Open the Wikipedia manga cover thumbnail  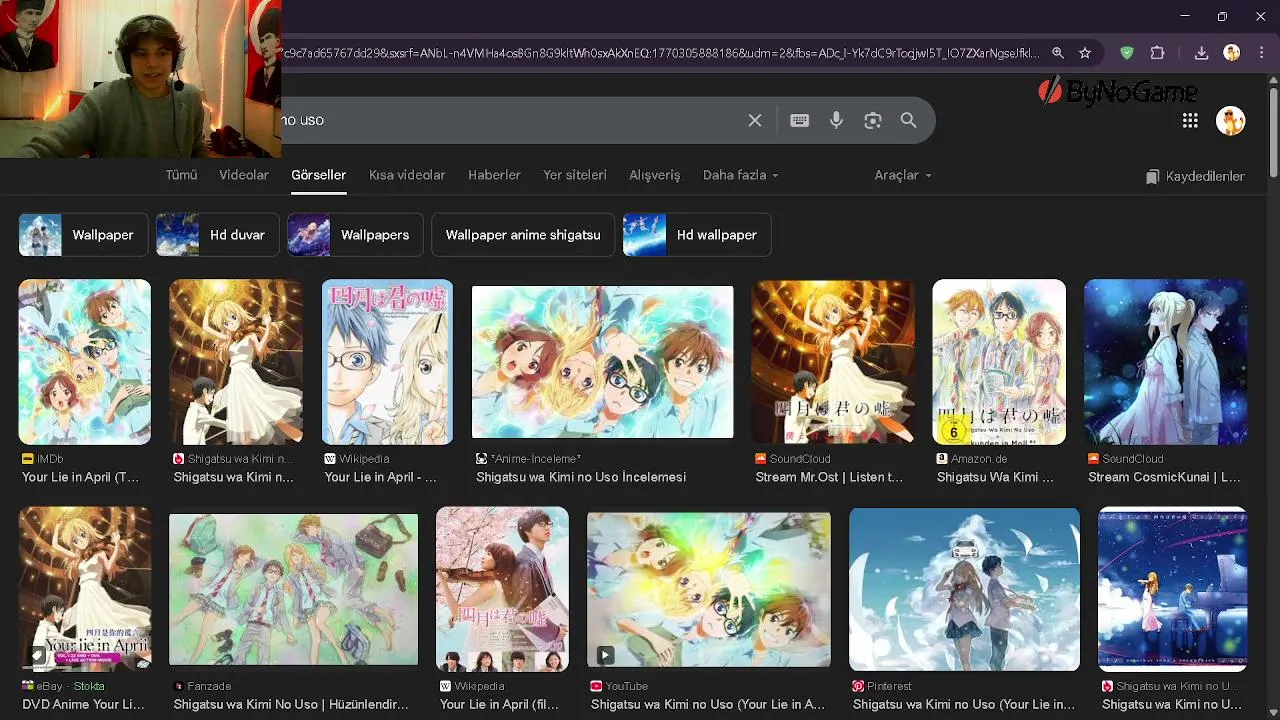[387, 362]
